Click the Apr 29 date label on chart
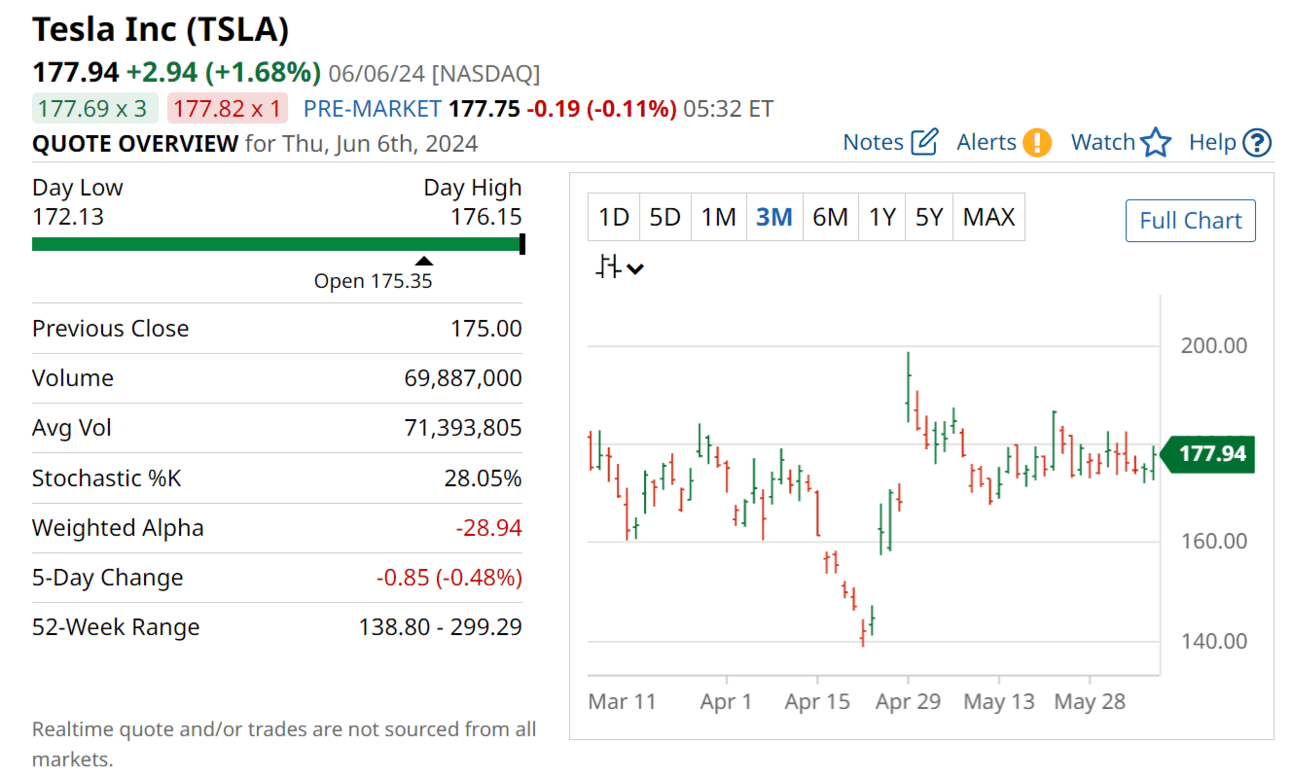The image size is (1292, 778). tap(908, 701)
